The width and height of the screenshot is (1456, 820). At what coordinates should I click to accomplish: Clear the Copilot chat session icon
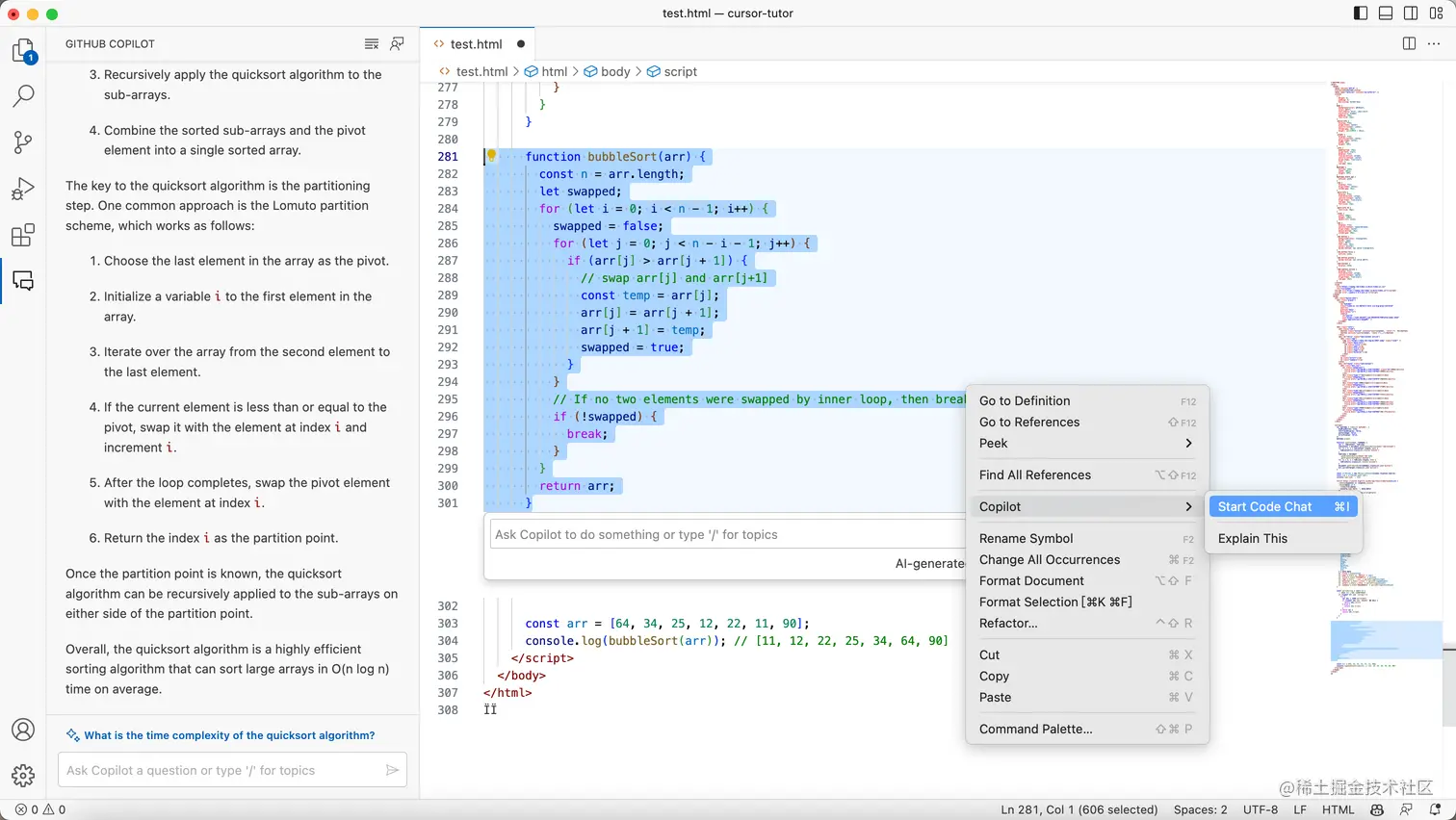pos(372,44)
